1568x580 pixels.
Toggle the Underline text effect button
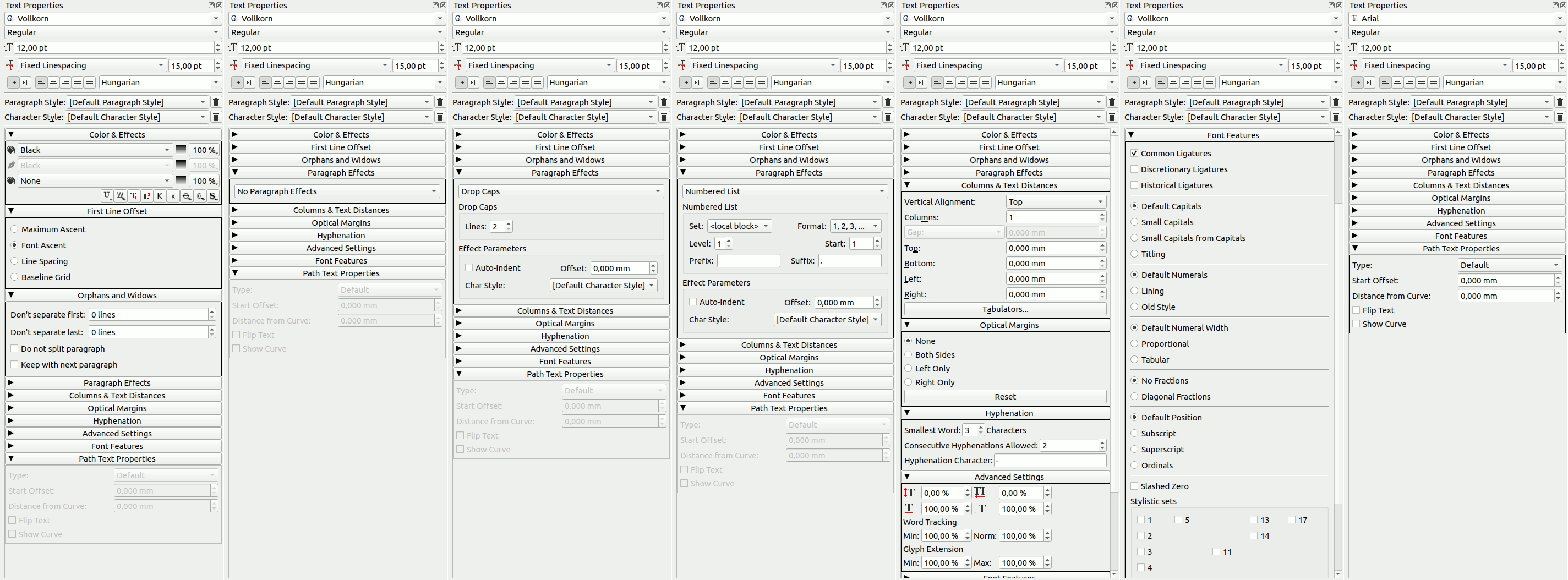click(x=107, y=196)
